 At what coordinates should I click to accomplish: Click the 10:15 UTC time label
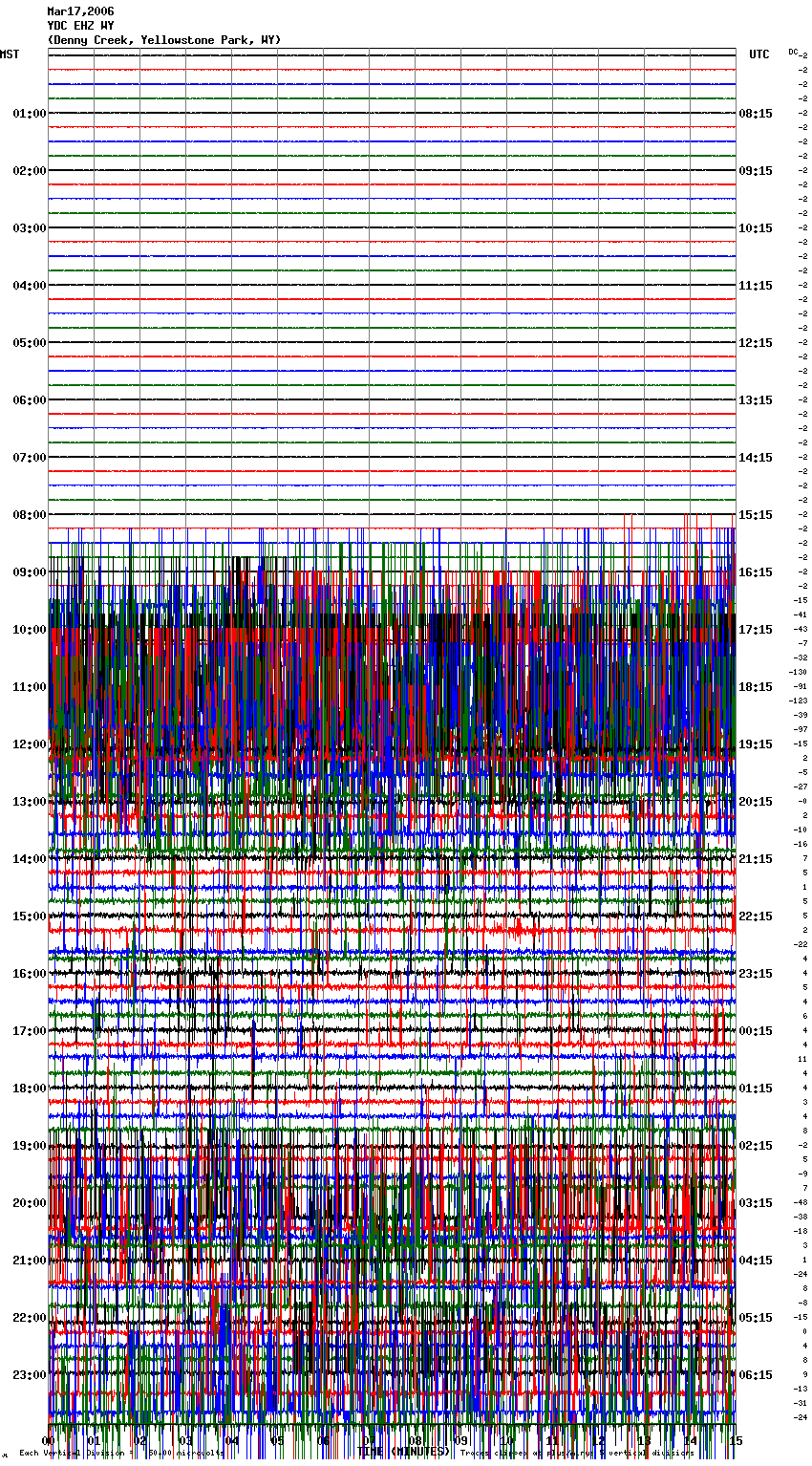(x=756, y=228)
